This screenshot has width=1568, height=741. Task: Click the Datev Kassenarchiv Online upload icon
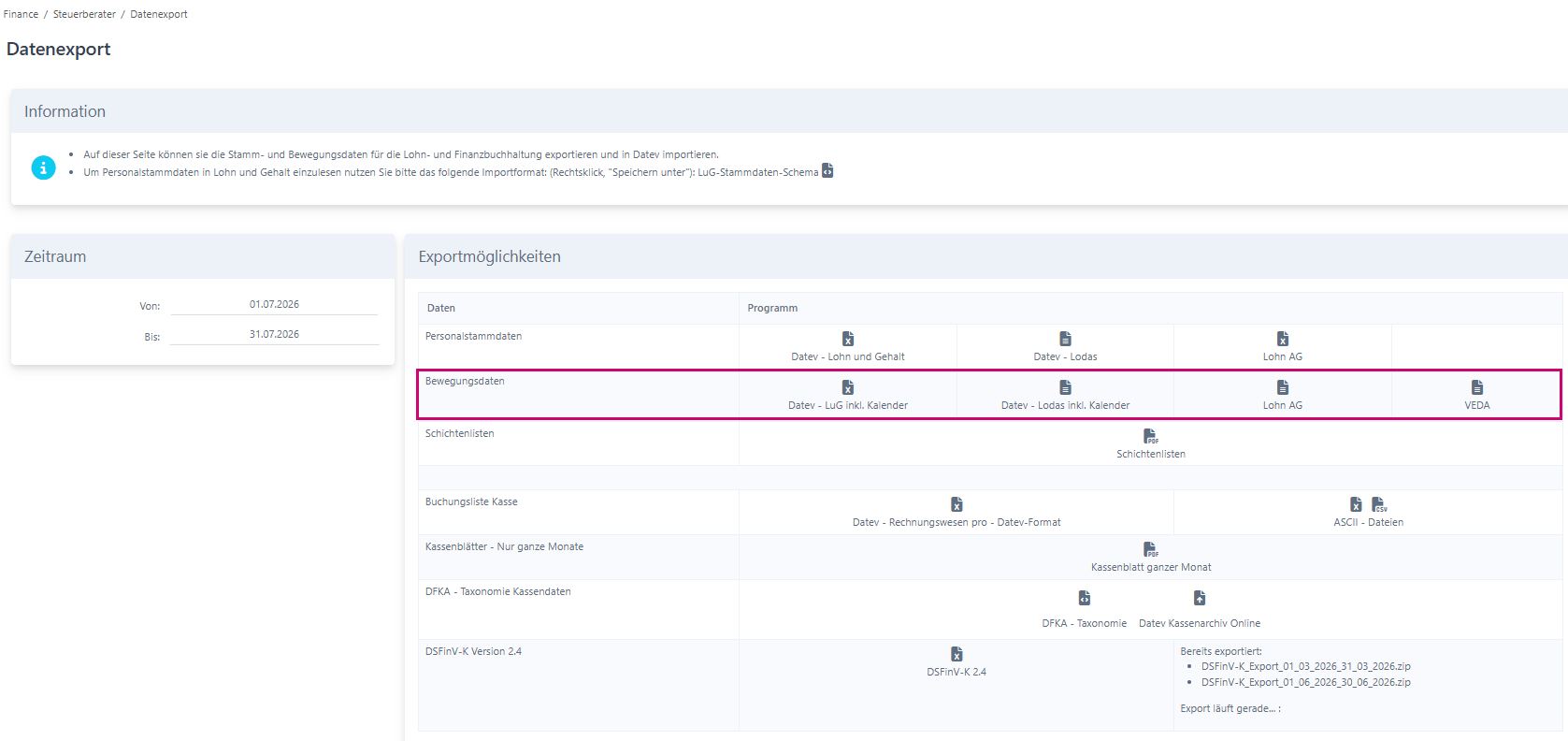tap(1200, 598)
